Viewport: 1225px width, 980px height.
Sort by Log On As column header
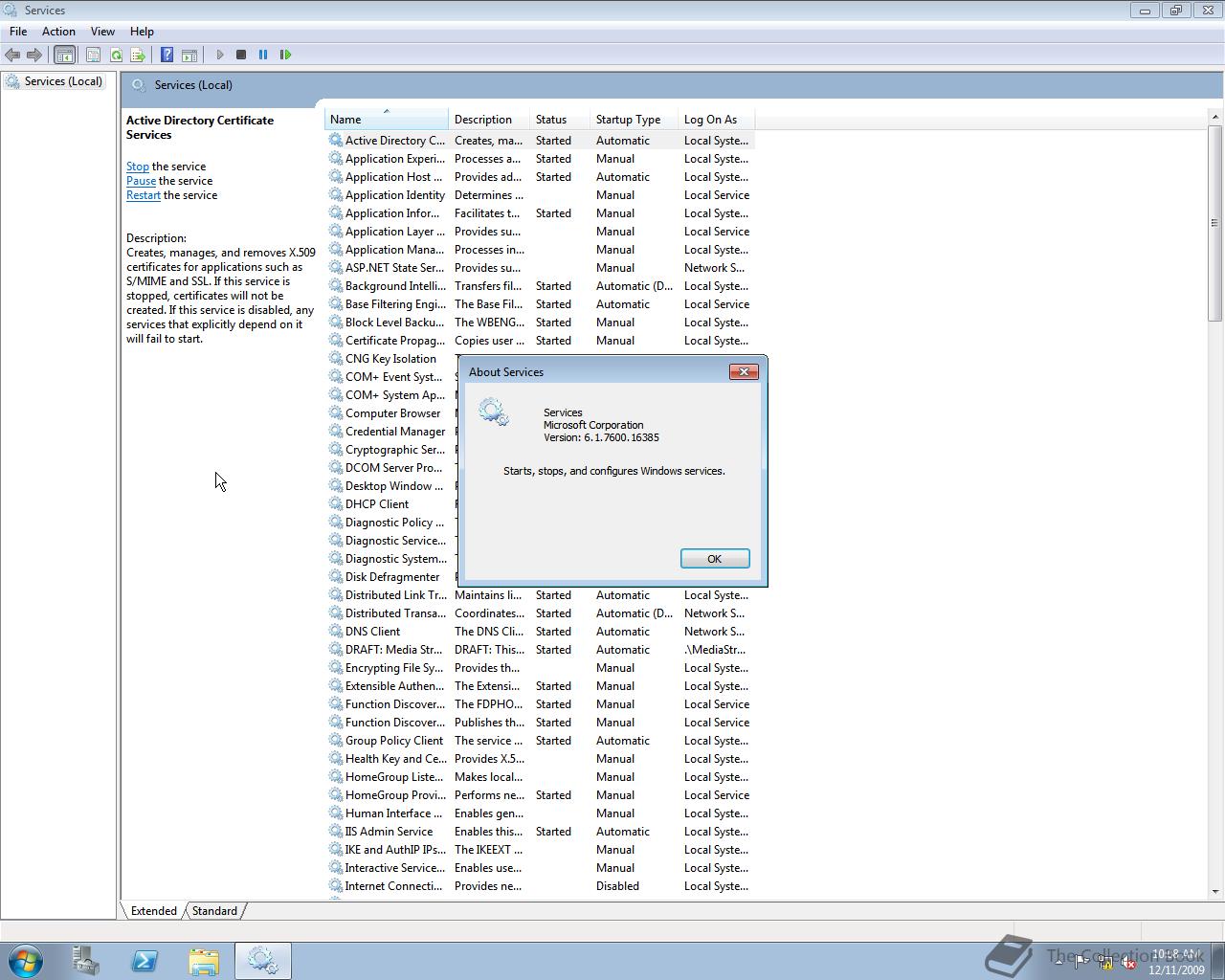(716, 120)
